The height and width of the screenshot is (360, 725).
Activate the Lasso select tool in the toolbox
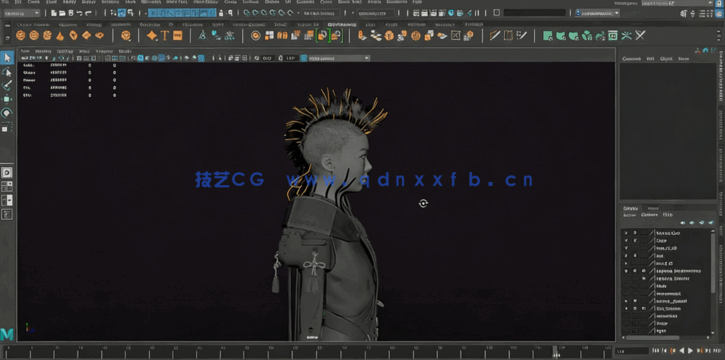pyautogui.click(x=7, y=72)
